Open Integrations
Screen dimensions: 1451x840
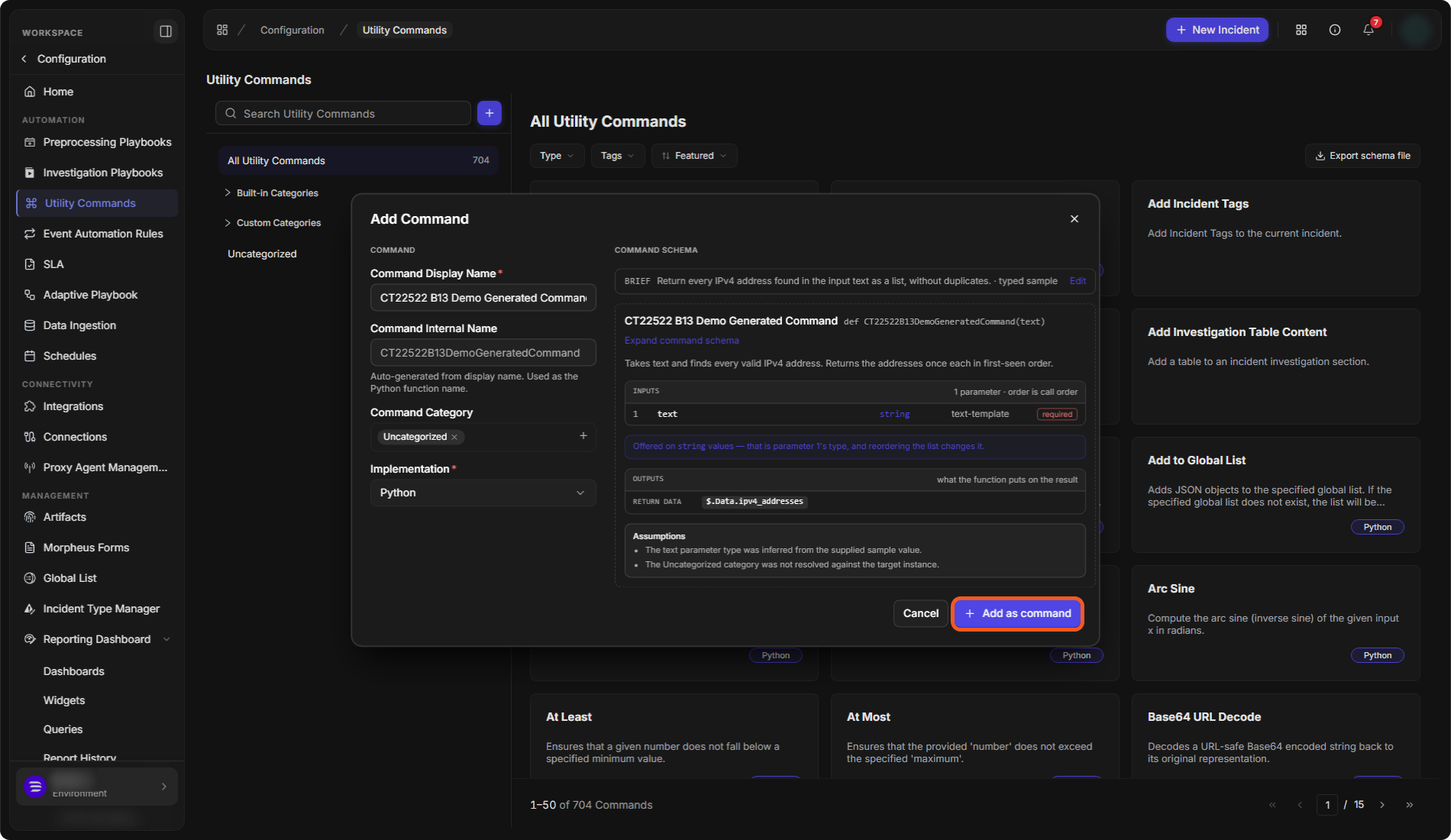pos(97,406)
